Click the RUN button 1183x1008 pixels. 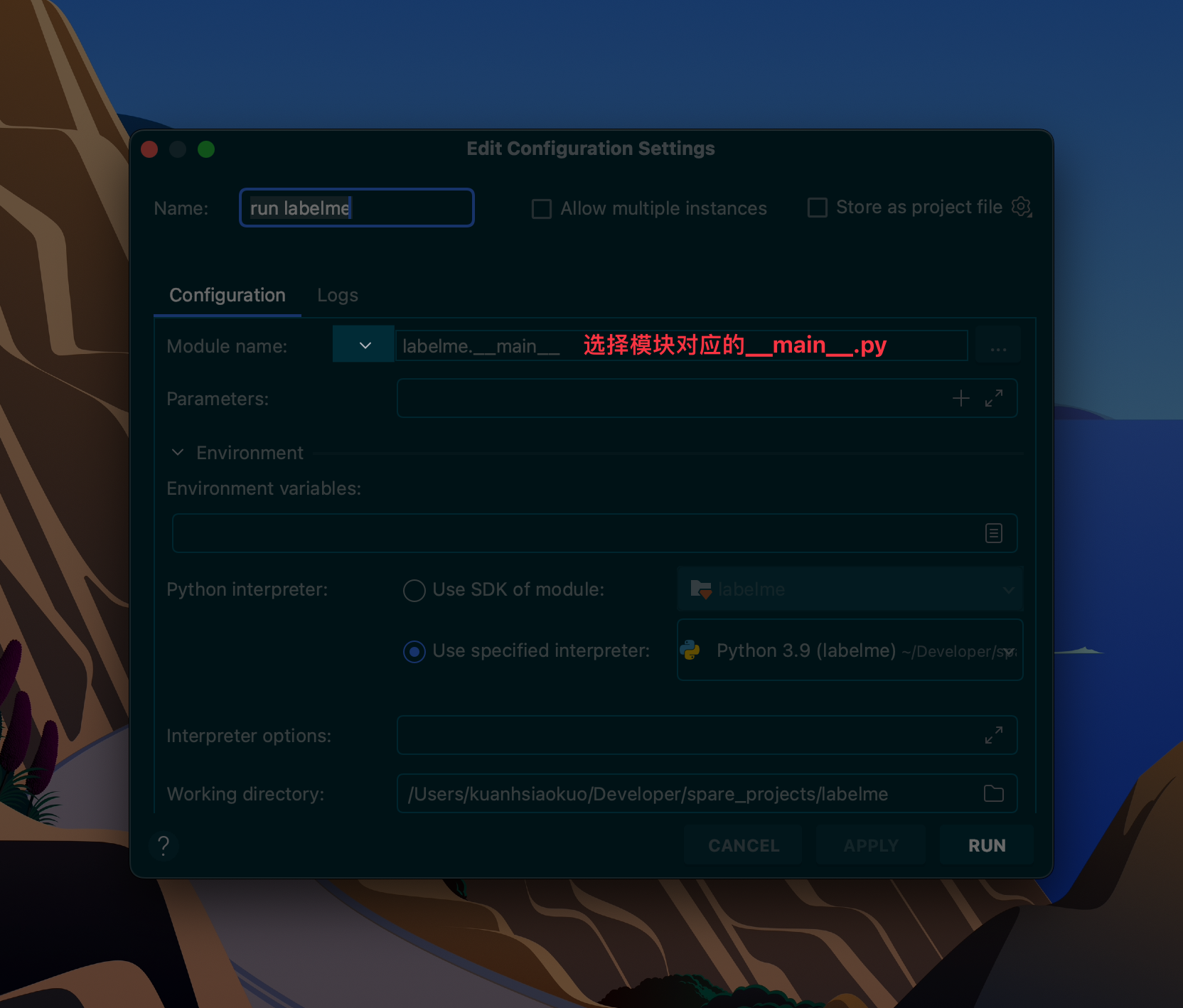(x=987, y=845)
